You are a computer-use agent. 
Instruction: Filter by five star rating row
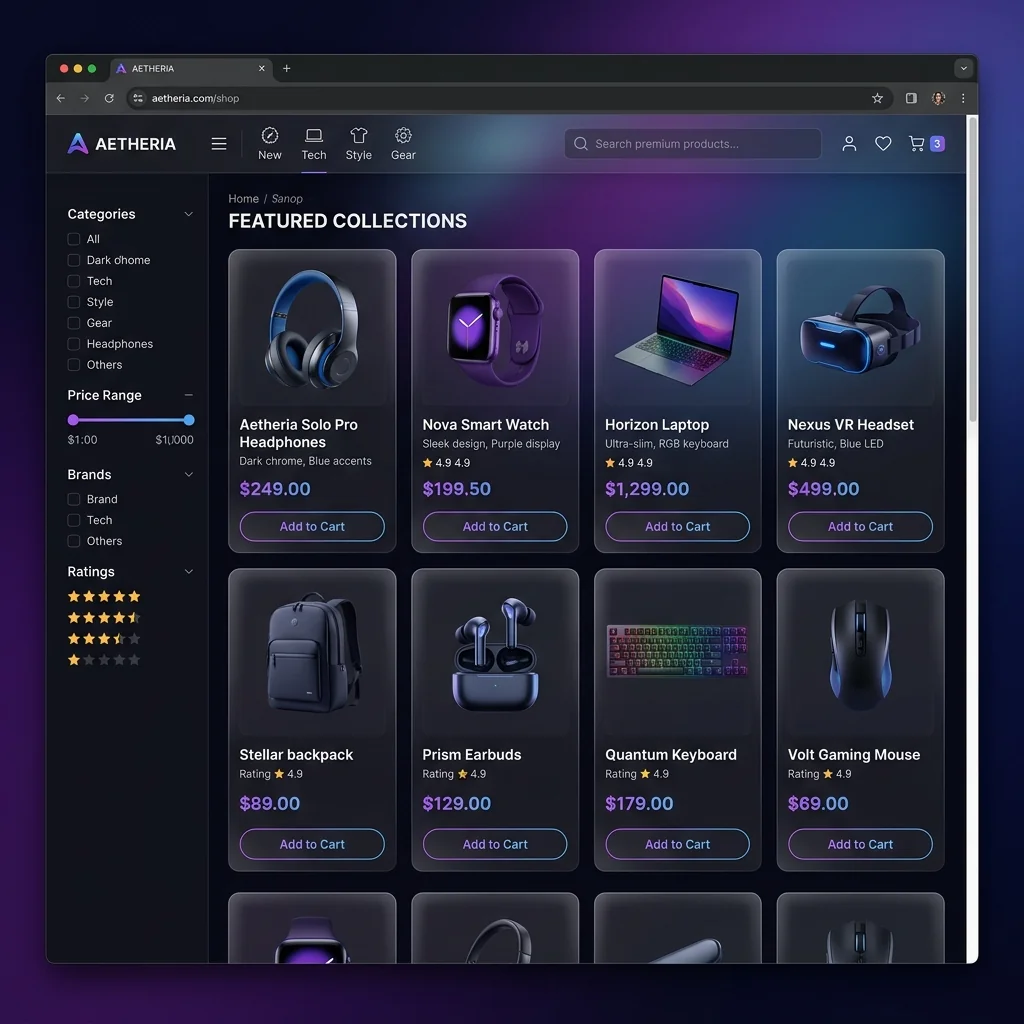104,596
